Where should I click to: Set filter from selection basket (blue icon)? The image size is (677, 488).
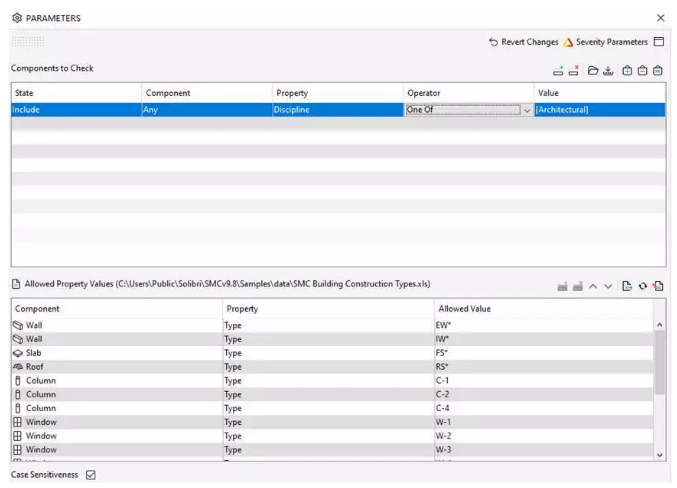click(x=658, y=70)
